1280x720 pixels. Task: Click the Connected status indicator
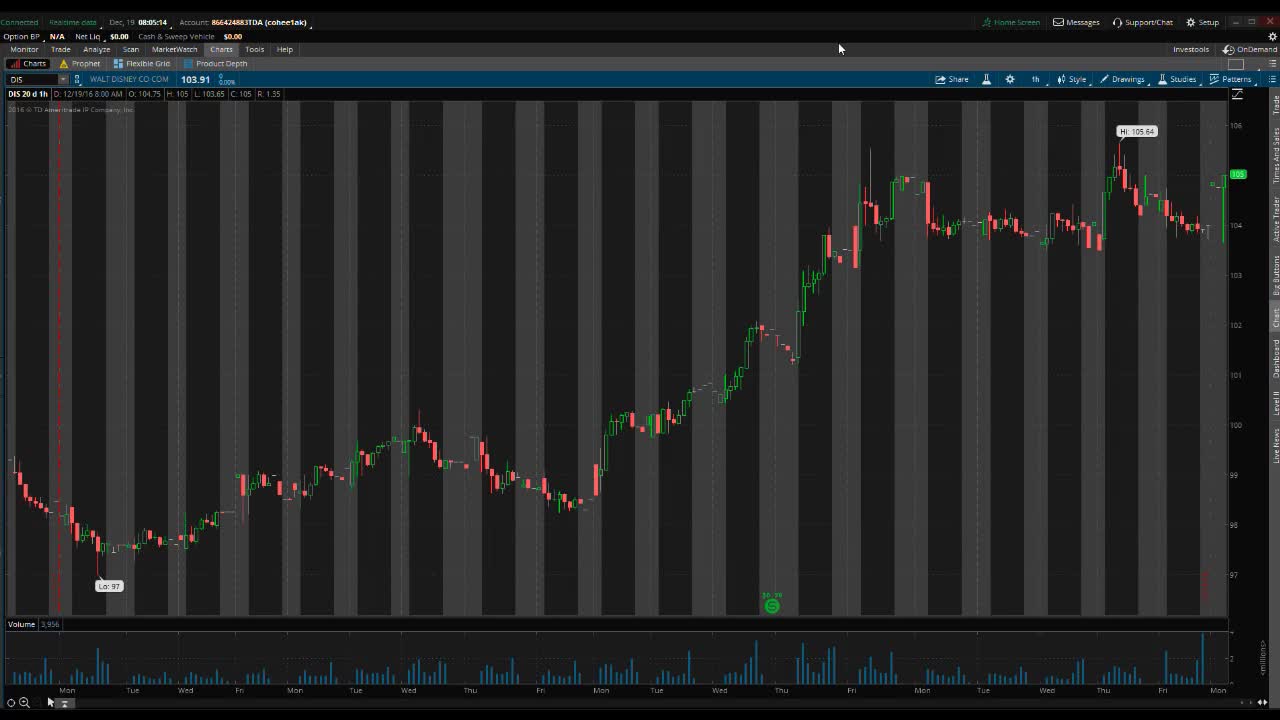pyautogui.click(x=19, y=22)
